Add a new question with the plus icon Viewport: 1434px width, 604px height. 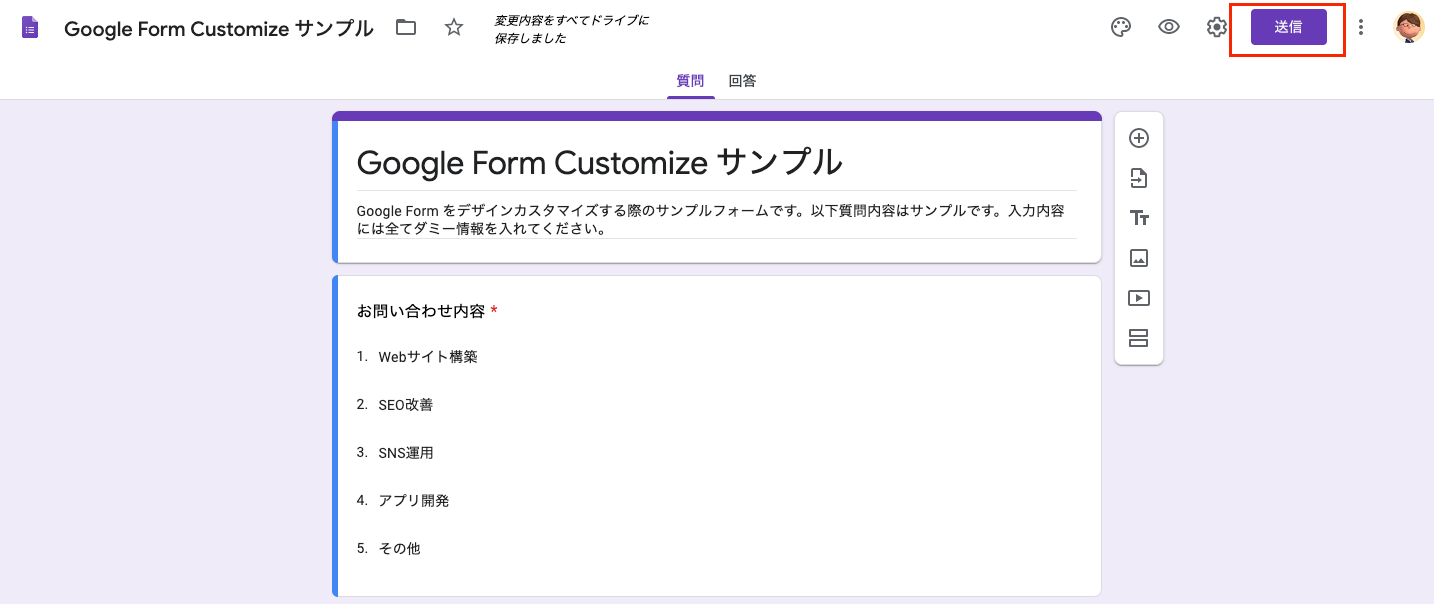tap(1138, 138)
